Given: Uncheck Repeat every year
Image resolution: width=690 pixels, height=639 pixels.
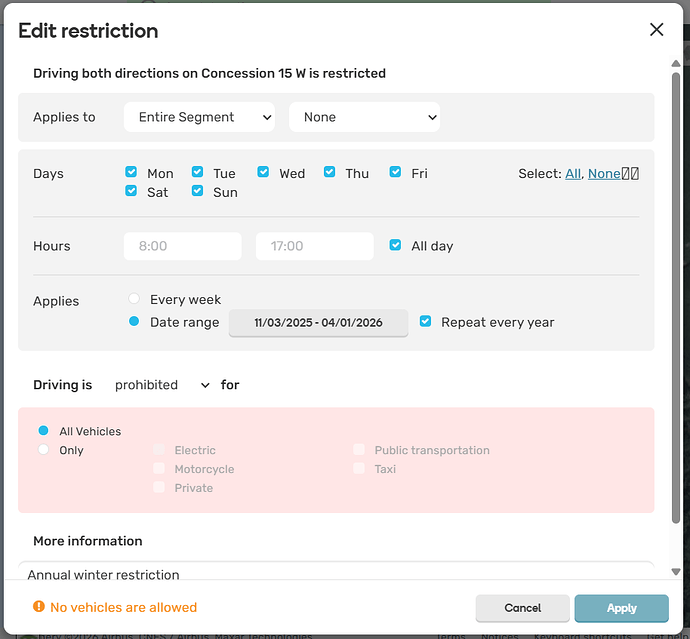Looking at the screenshot, I should (x=426, y=322).
